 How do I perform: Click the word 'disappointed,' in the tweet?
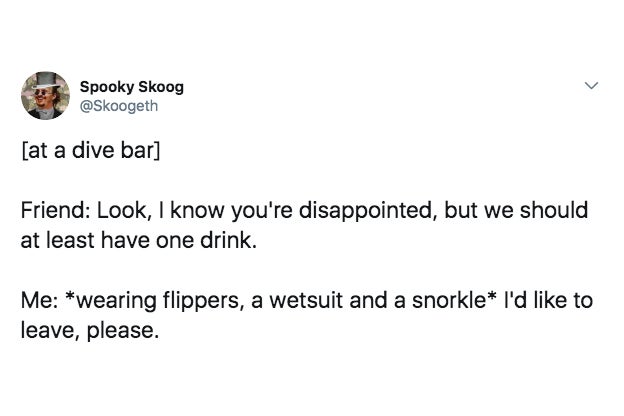(366, 211)
